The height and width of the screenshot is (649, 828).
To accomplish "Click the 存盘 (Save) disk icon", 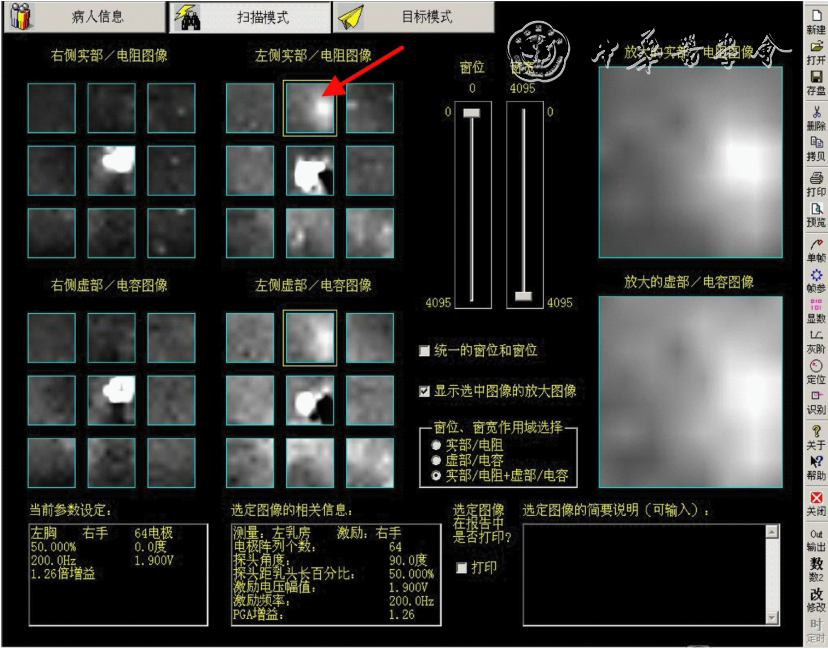I will [x=816, y=82].
